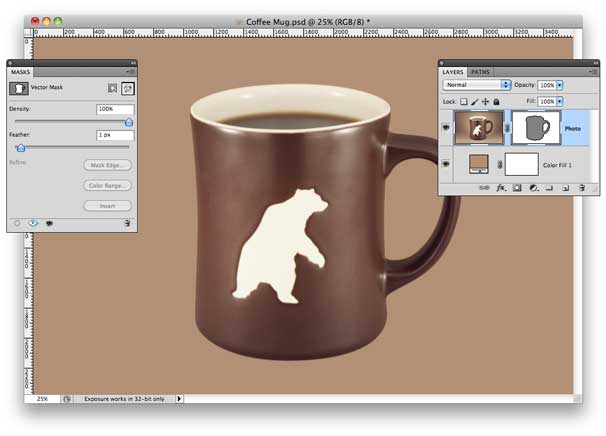
Task: Click the Vector Mask thumbnail in Masks panel
Action: (x=19, y=89)
